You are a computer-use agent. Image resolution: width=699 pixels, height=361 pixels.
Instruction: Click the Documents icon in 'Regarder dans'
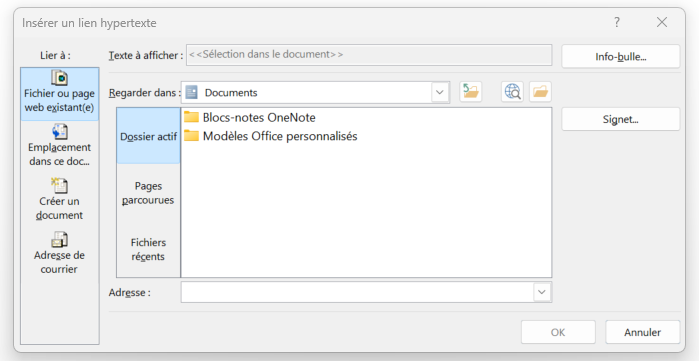coord(191,92)
